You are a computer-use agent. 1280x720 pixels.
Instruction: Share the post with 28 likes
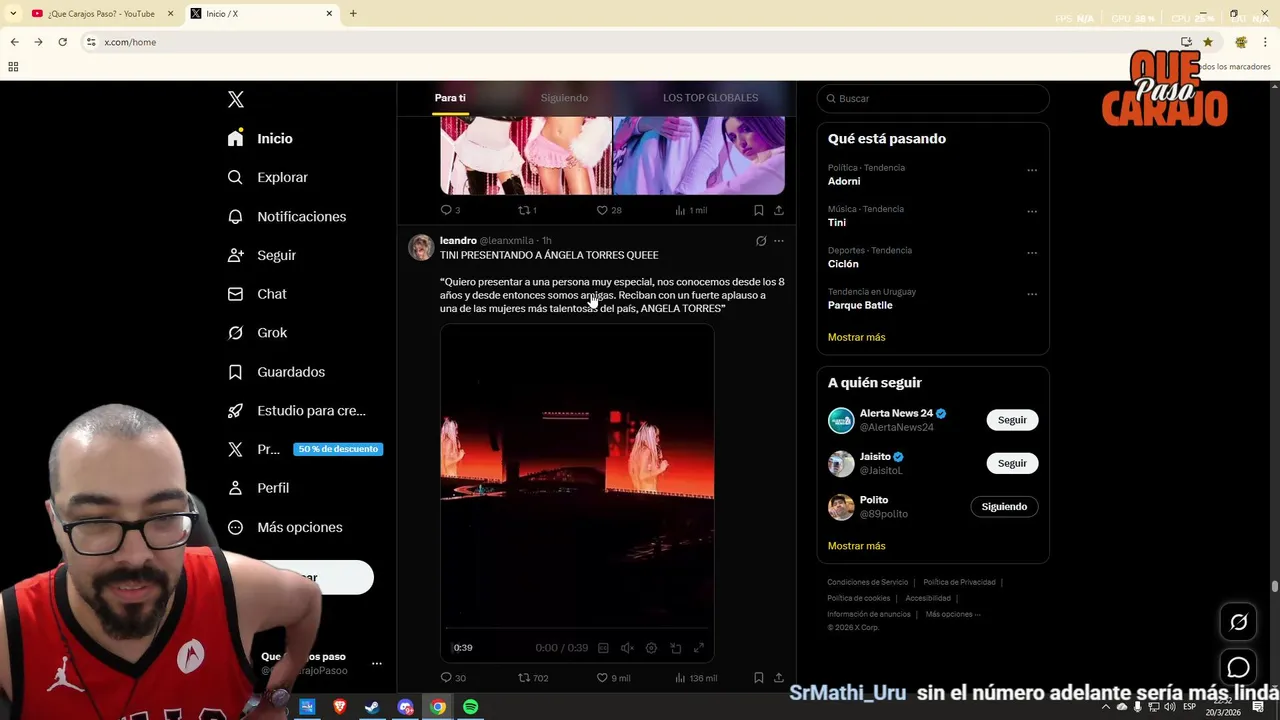click(x=779, y=210)
